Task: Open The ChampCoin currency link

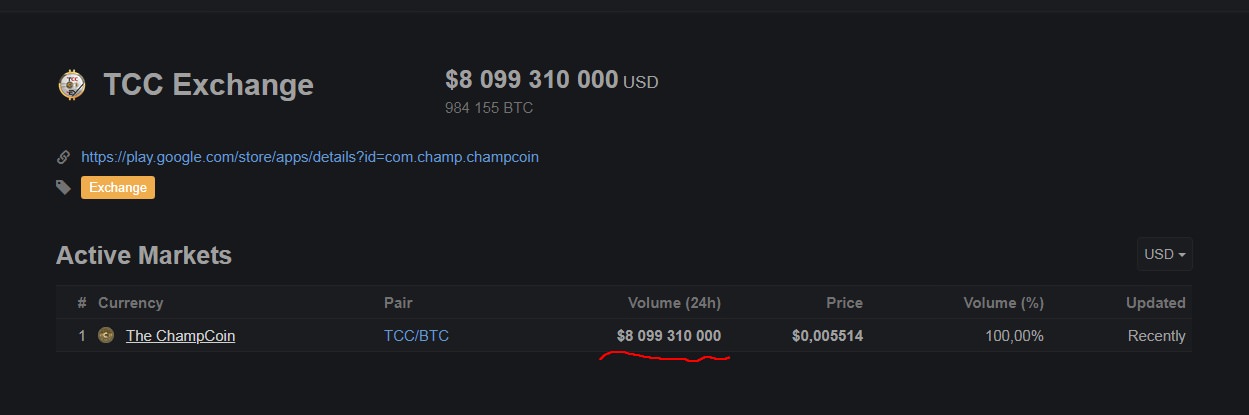Action: coord(181,336)
